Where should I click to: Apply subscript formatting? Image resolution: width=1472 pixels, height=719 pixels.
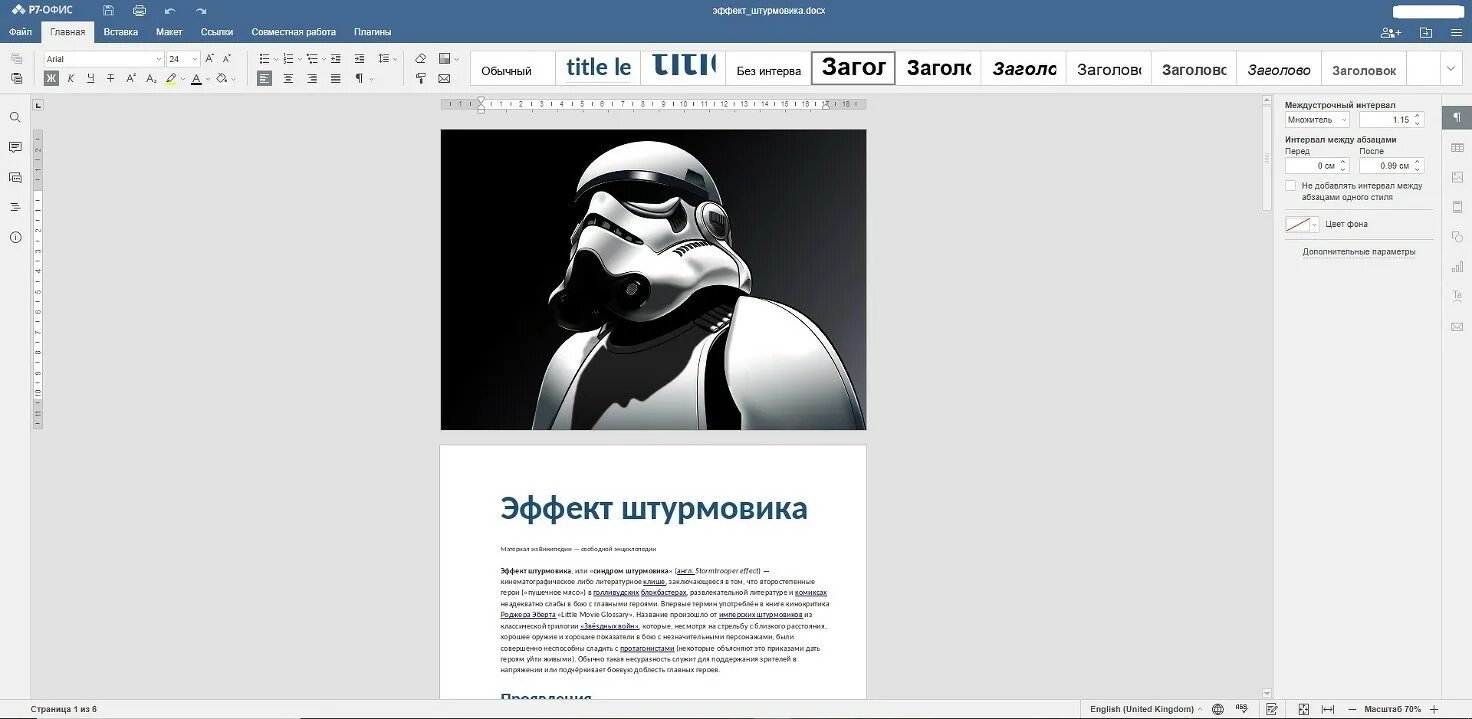click(150, 78)
